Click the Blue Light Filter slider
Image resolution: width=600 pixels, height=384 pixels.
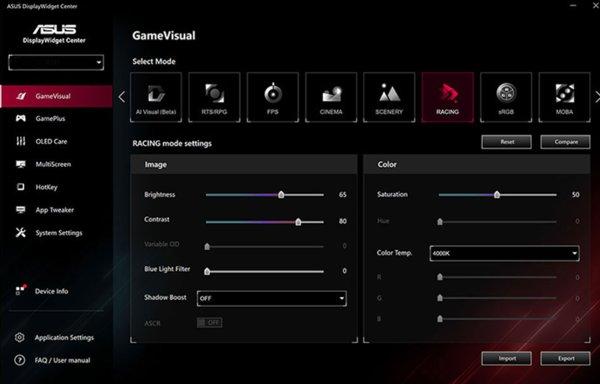tap(265, 272)
